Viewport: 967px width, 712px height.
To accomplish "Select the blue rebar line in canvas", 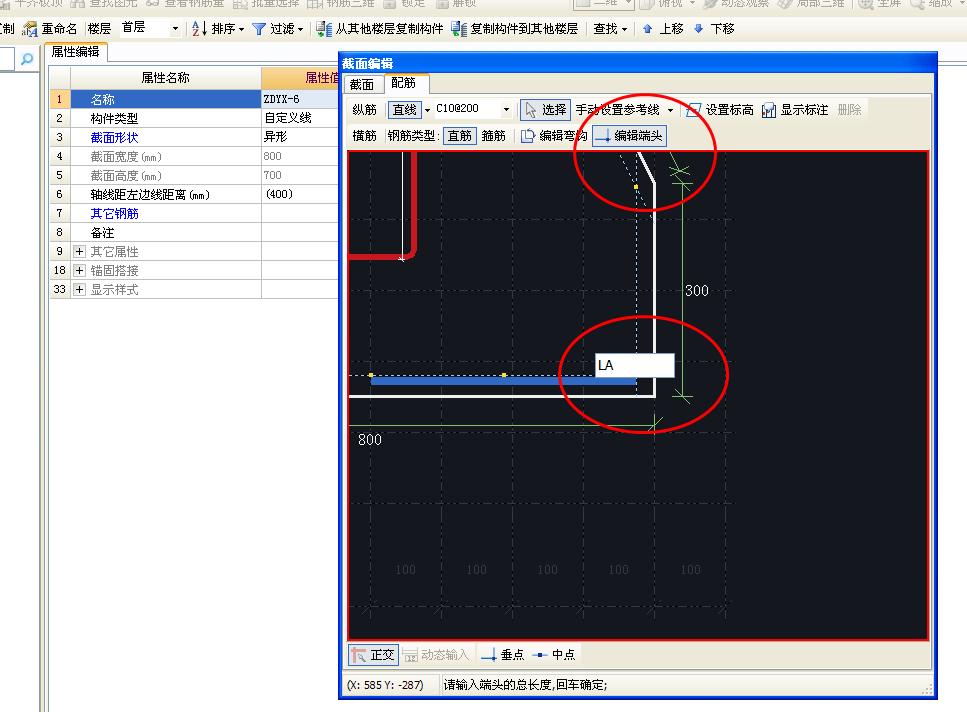I will click(503, 382).
